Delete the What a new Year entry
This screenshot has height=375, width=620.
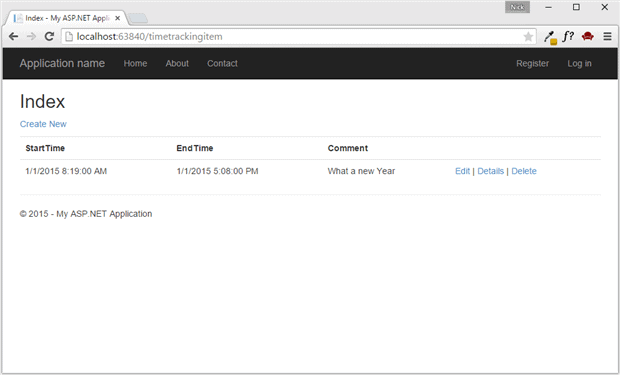pos(524,171)
